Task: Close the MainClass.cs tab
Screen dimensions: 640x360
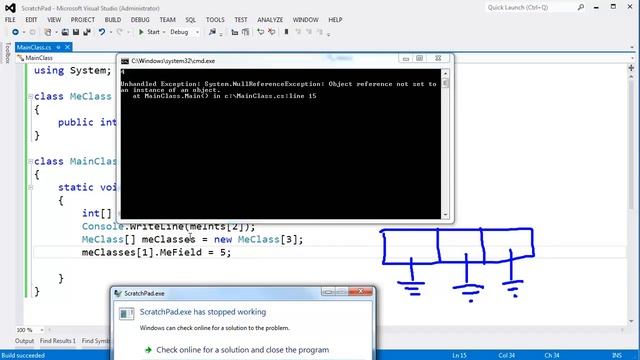Action: click(67, 47)
